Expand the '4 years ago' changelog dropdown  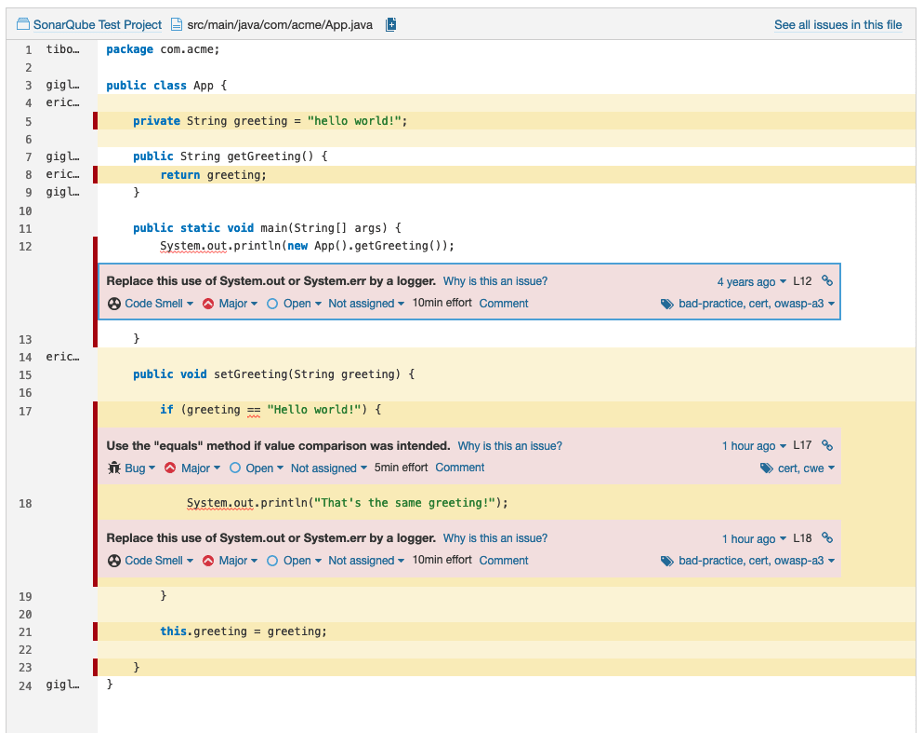(751, 282)
